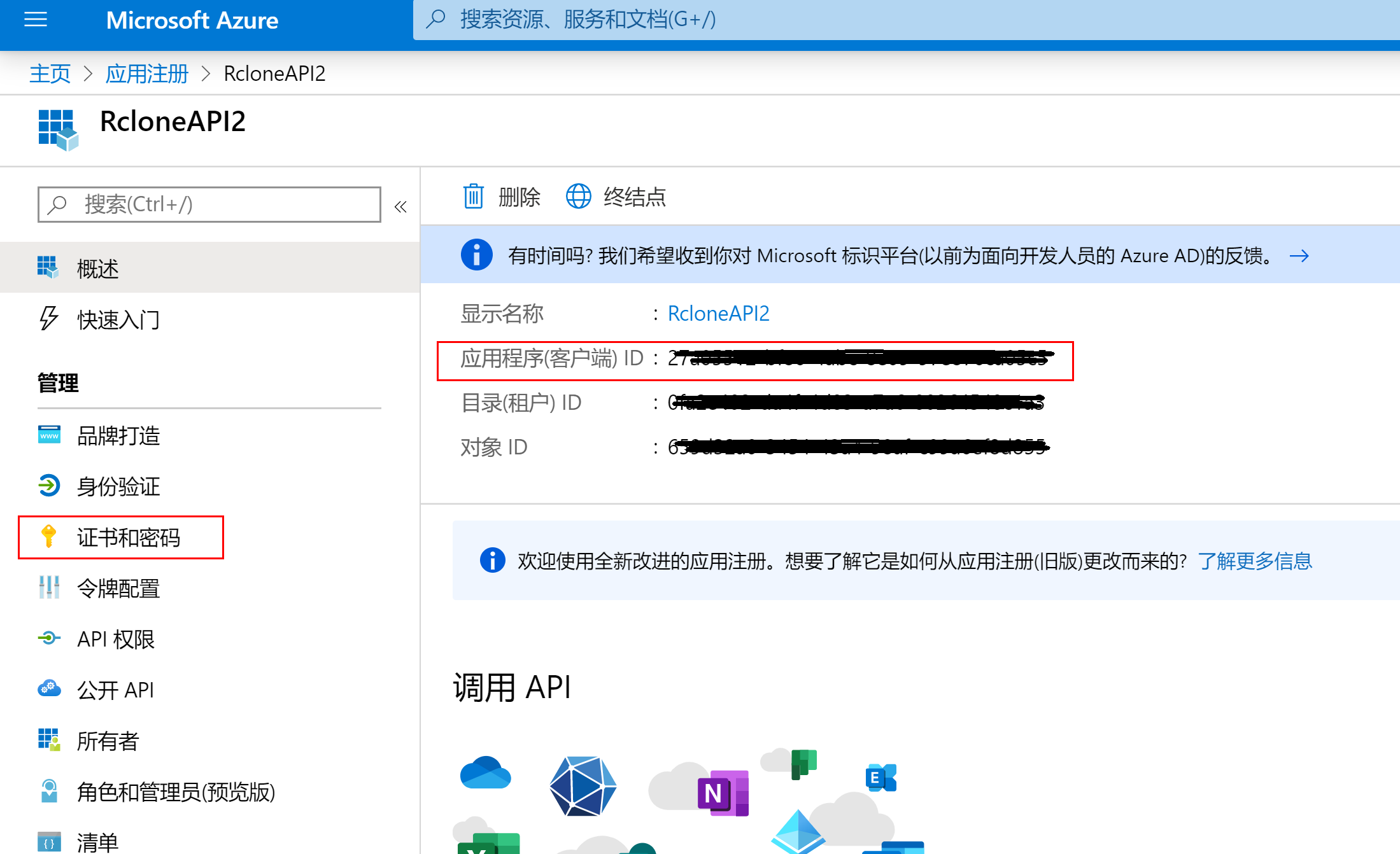Go to 主页 breadcrumb

coord(50,74)
